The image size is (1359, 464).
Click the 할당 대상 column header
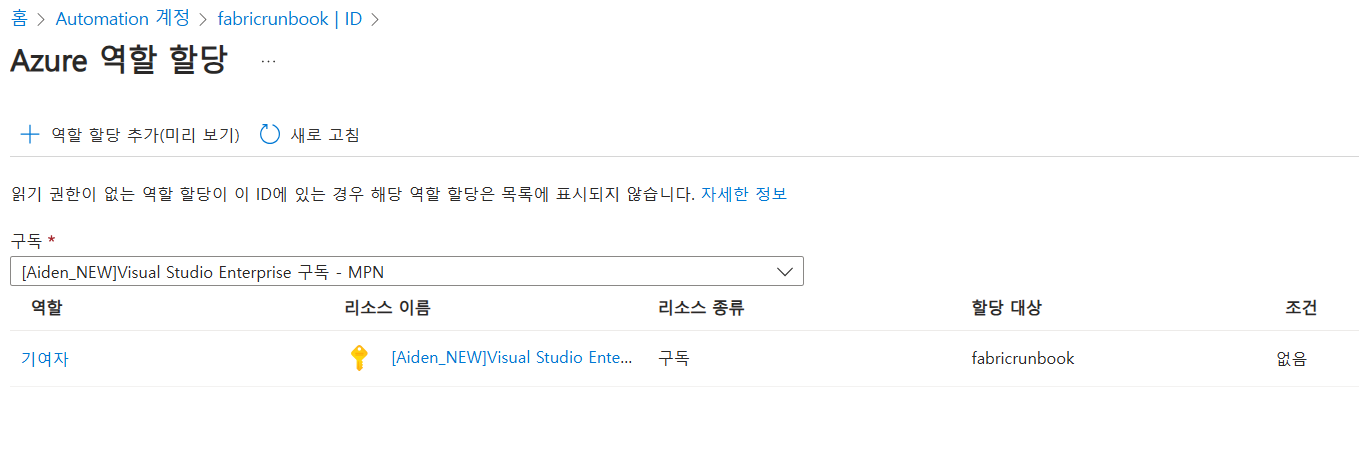point(1007,308)
